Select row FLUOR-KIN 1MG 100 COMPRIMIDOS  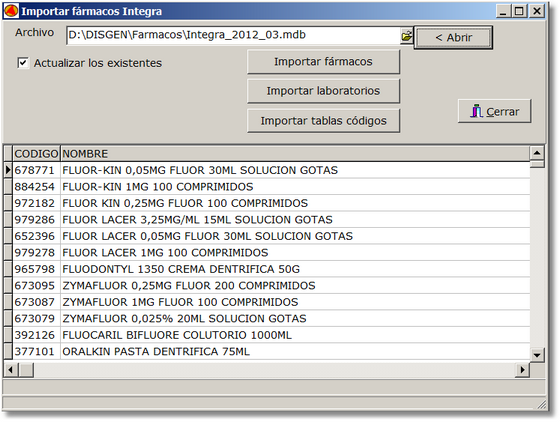point(271,187)
